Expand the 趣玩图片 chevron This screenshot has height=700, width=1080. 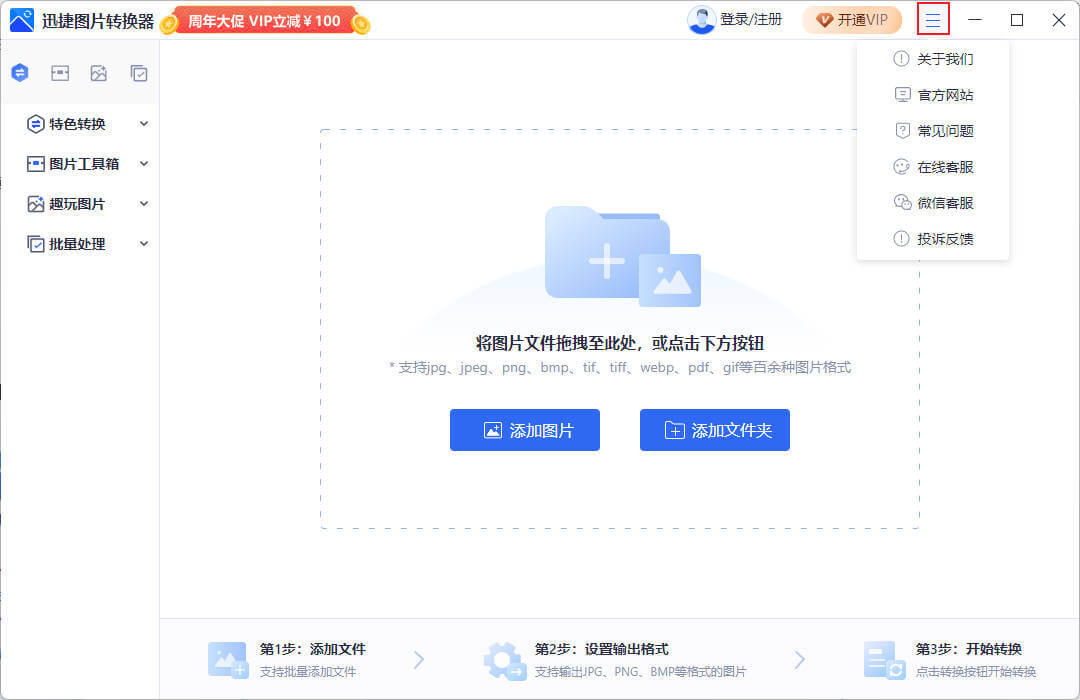pyautogui.click(x=144, y=204)
